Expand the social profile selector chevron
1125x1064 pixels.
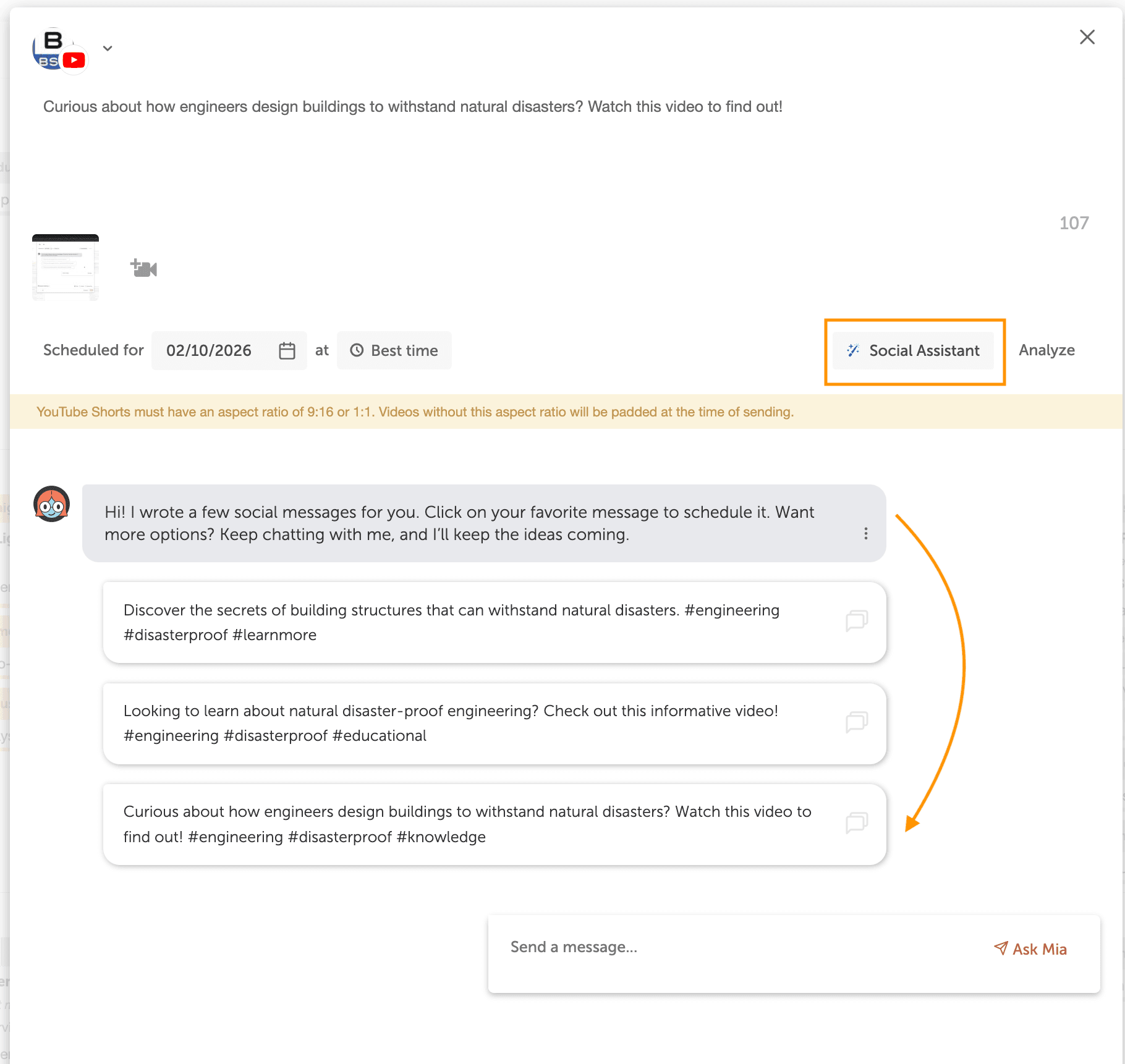coord(108,48)
